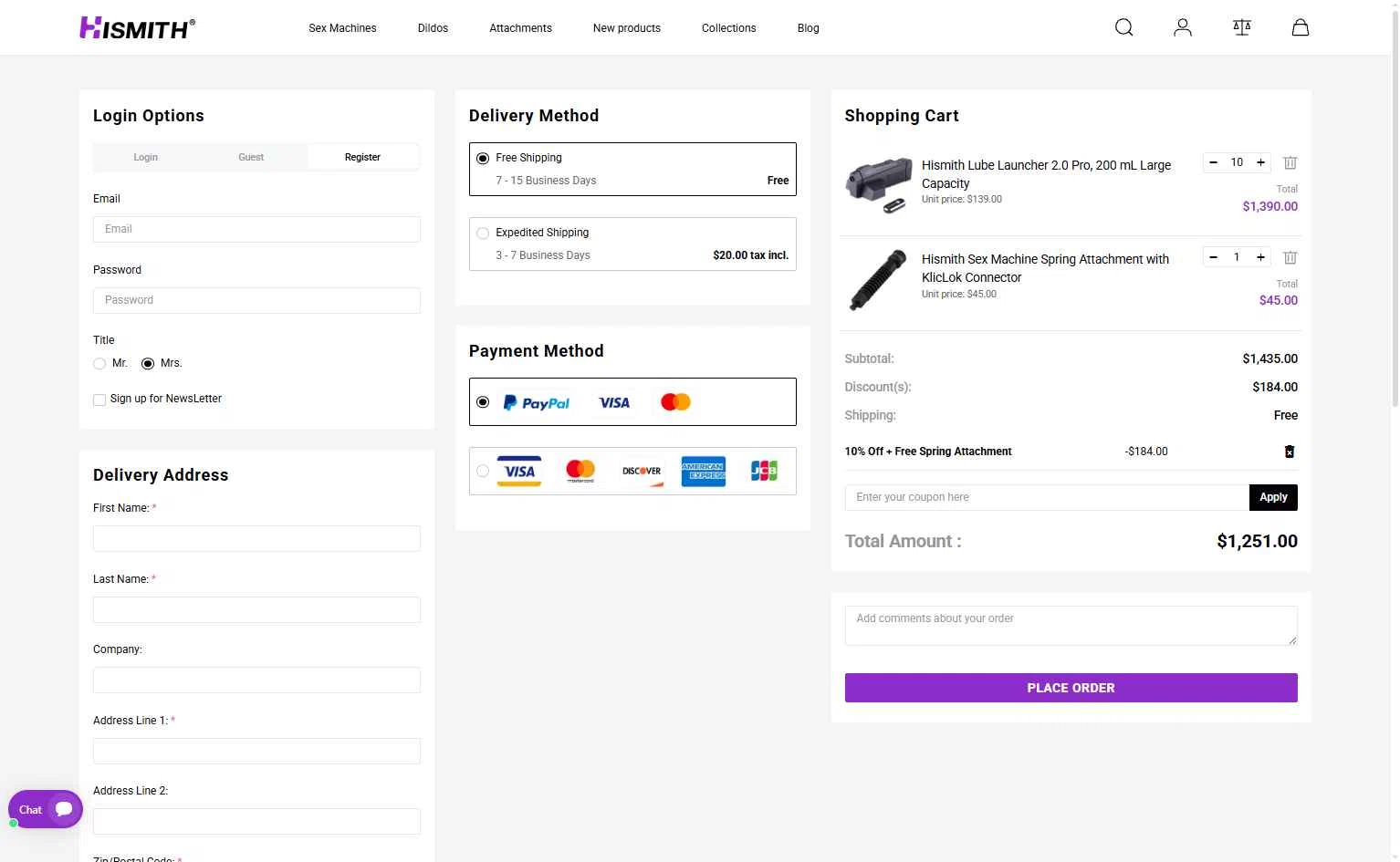Remove Spring Attachment item with trash icon
The width and height of the screenshot is (1400, 862).
tap(1290, 258)
